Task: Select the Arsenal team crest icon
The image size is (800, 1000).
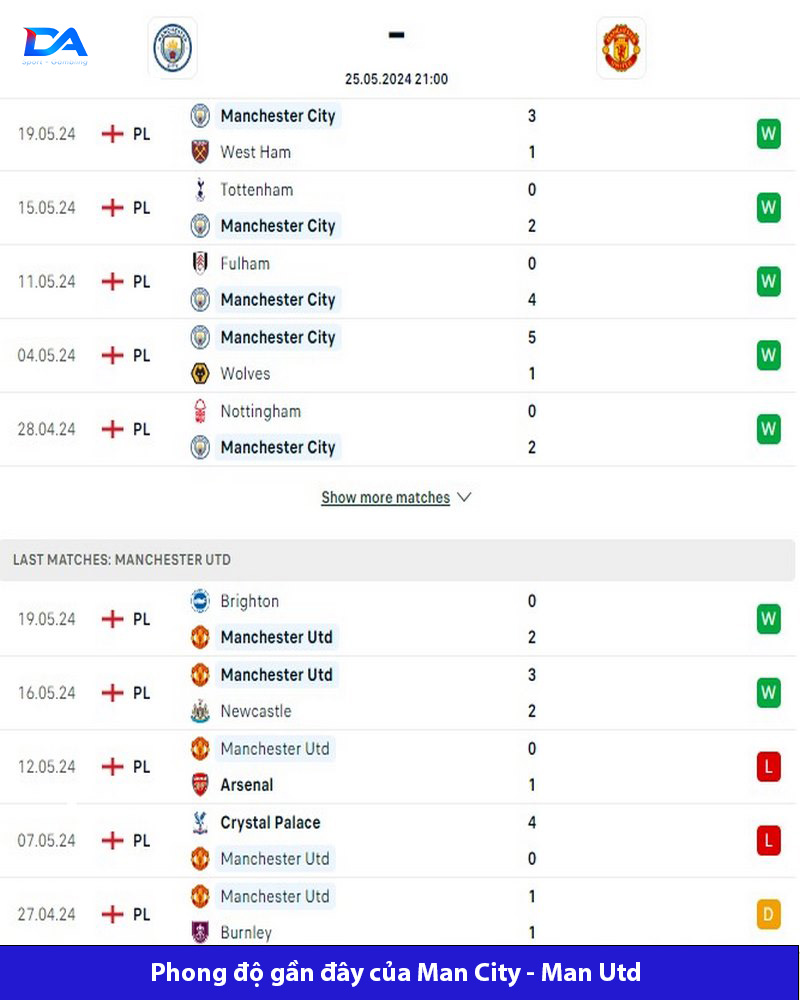Action: point(200,784)
